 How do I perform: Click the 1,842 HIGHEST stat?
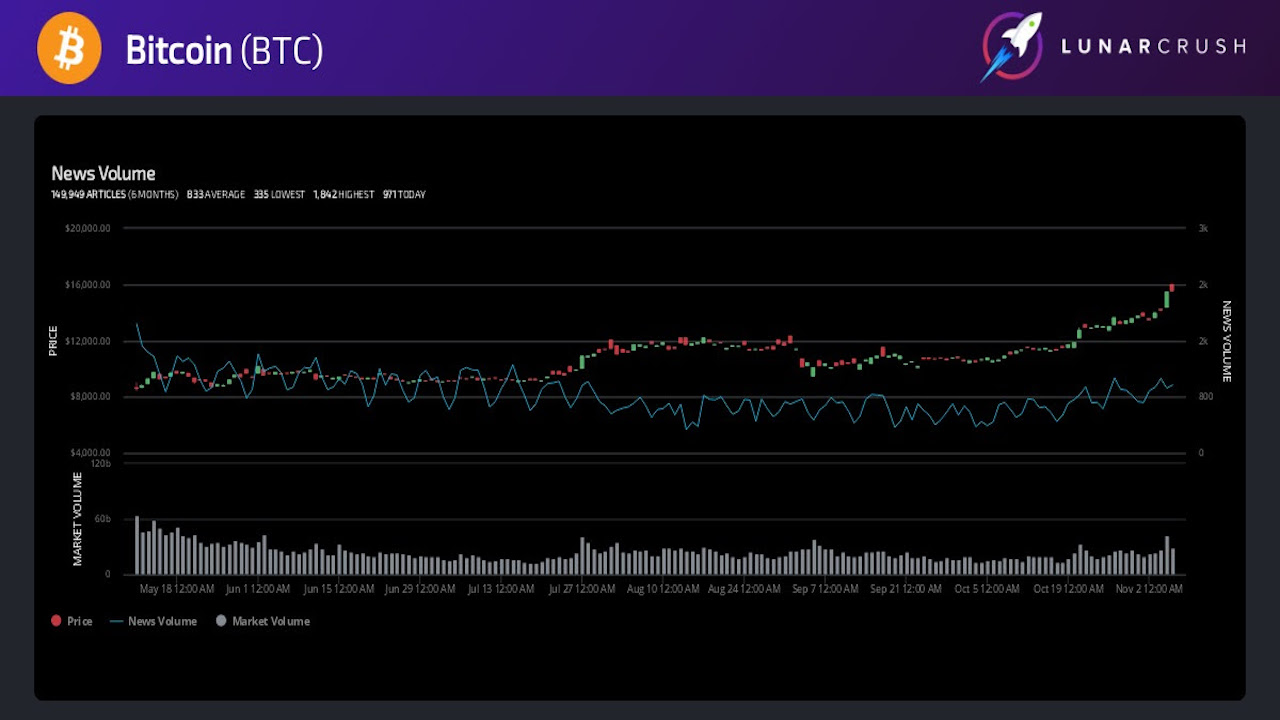(343, 194)
